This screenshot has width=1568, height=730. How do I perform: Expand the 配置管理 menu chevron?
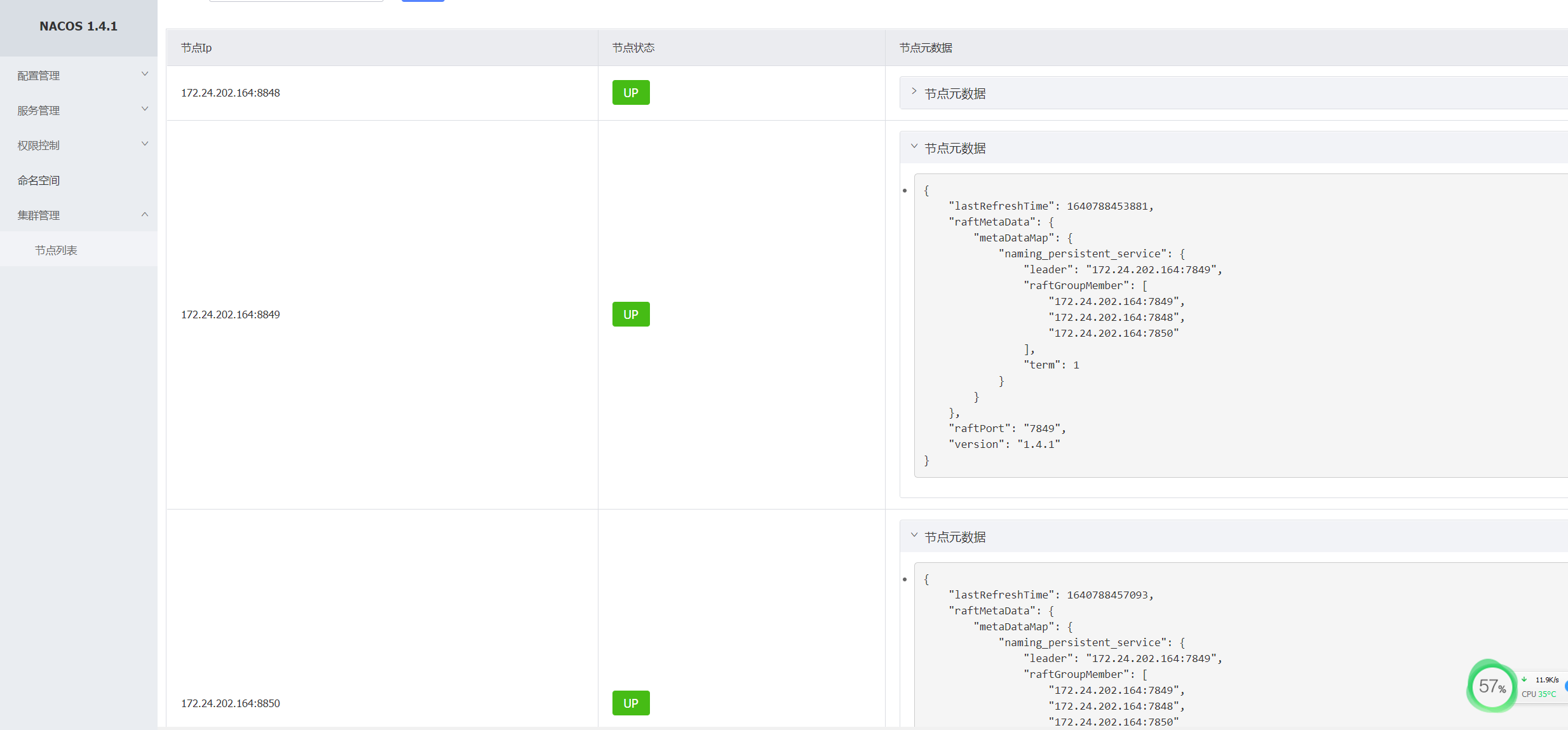[144, 74]
